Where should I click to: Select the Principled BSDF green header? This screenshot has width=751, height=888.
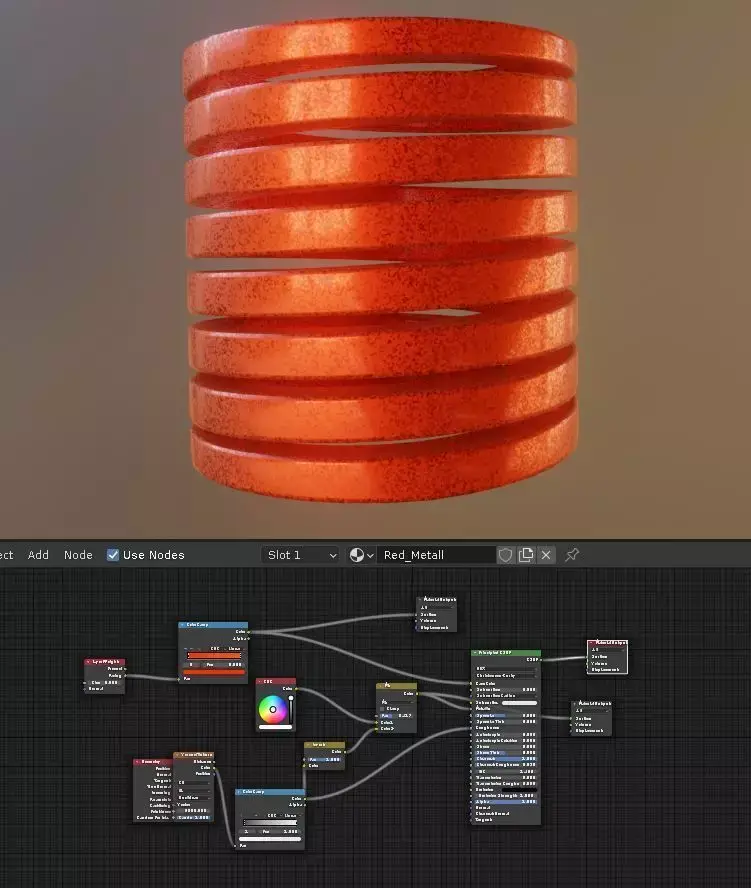click(506, 652)
